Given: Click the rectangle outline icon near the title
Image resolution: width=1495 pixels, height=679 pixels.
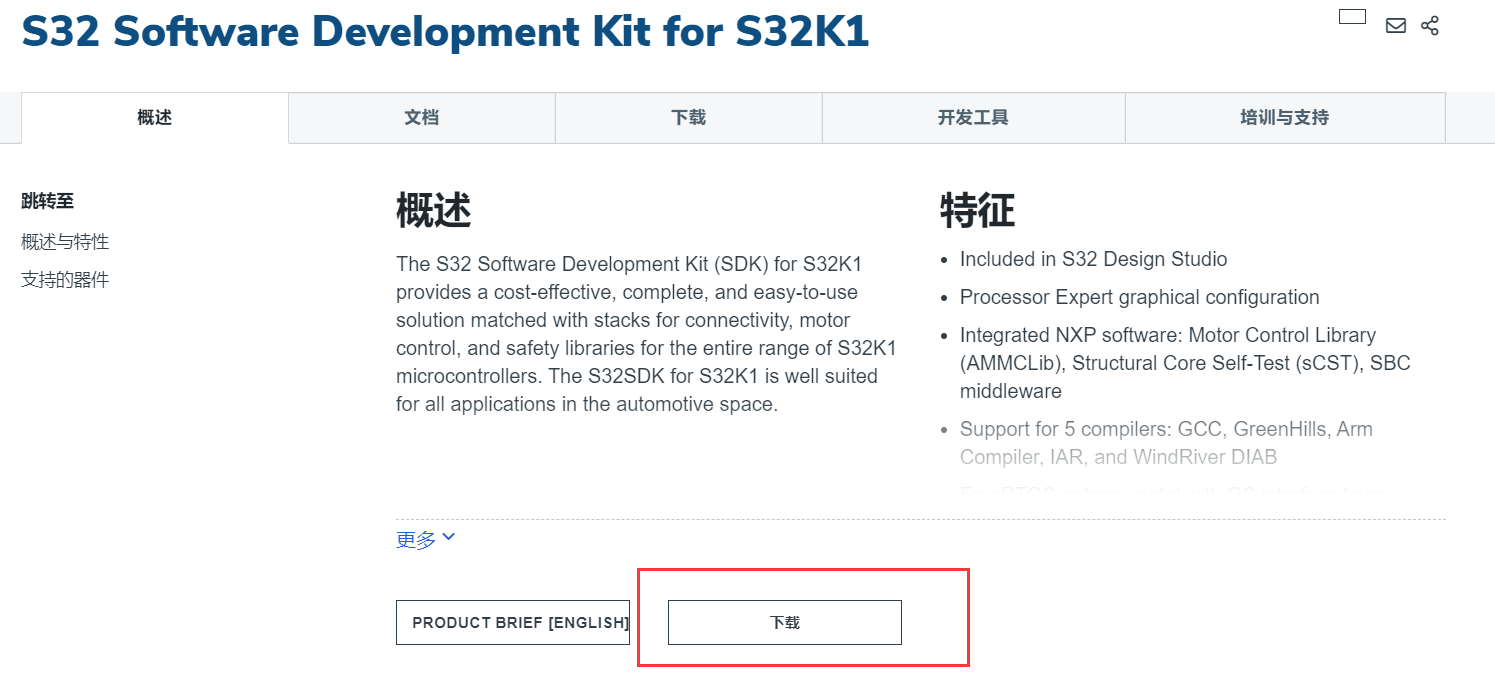Looking at the screenshot, I should [x=1352, y=16].
